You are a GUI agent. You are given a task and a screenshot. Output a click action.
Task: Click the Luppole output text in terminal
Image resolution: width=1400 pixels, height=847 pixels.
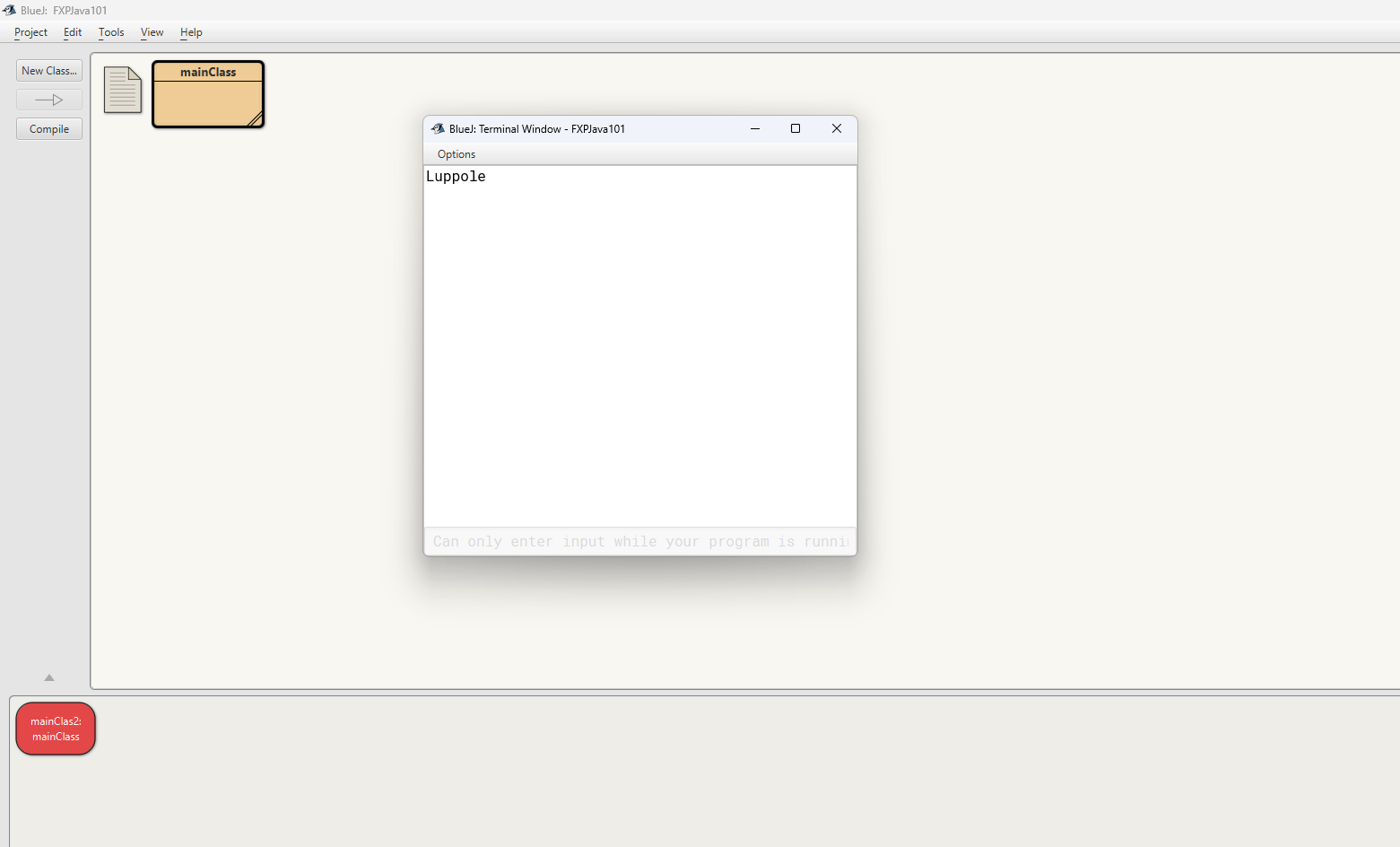click(456, 177)
